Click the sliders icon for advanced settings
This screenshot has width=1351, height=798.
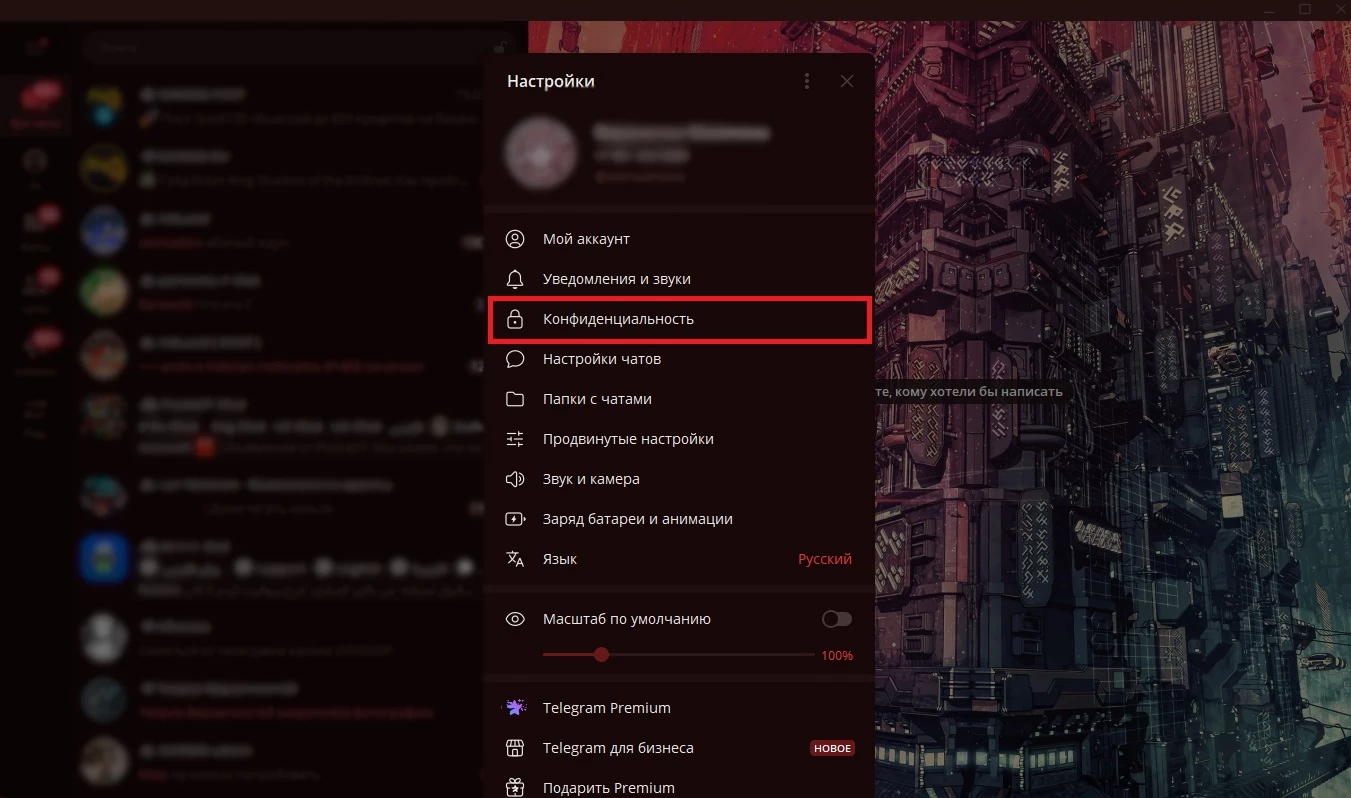(515, 439)
